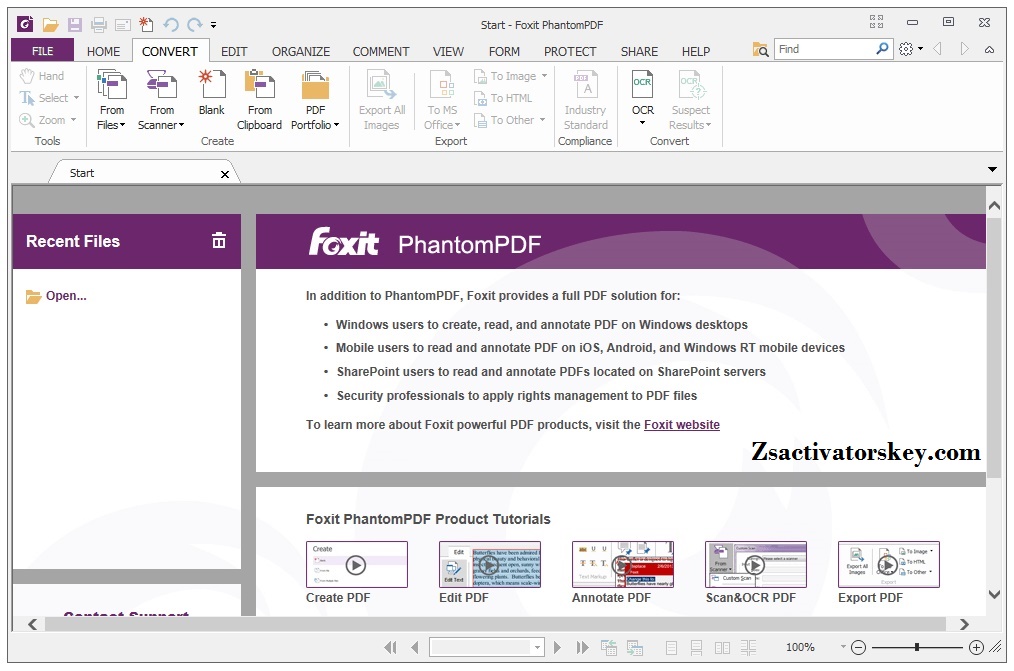This screenshot has height=671, width=1014.
Task: Select continuous page view layout
Action: click(x=696, y=647)
